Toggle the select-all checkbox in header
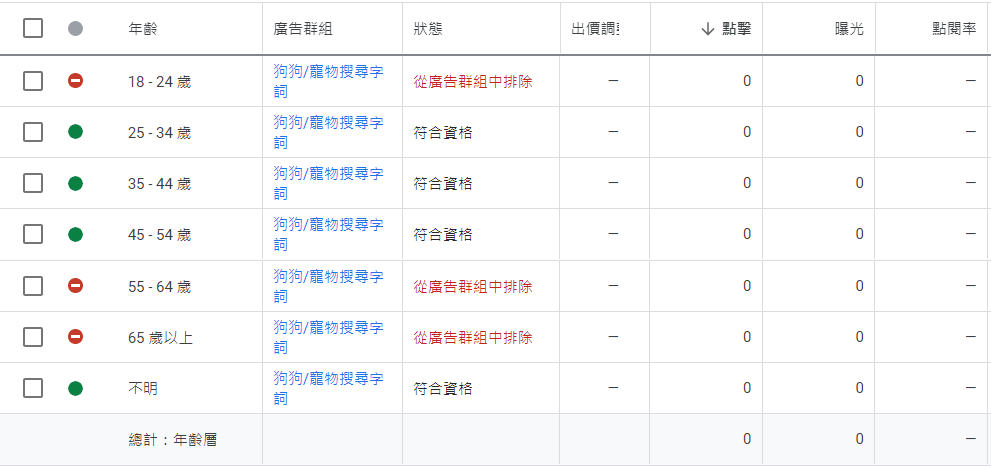Screen dimensions: 991x466 click(x=33, y=28)
